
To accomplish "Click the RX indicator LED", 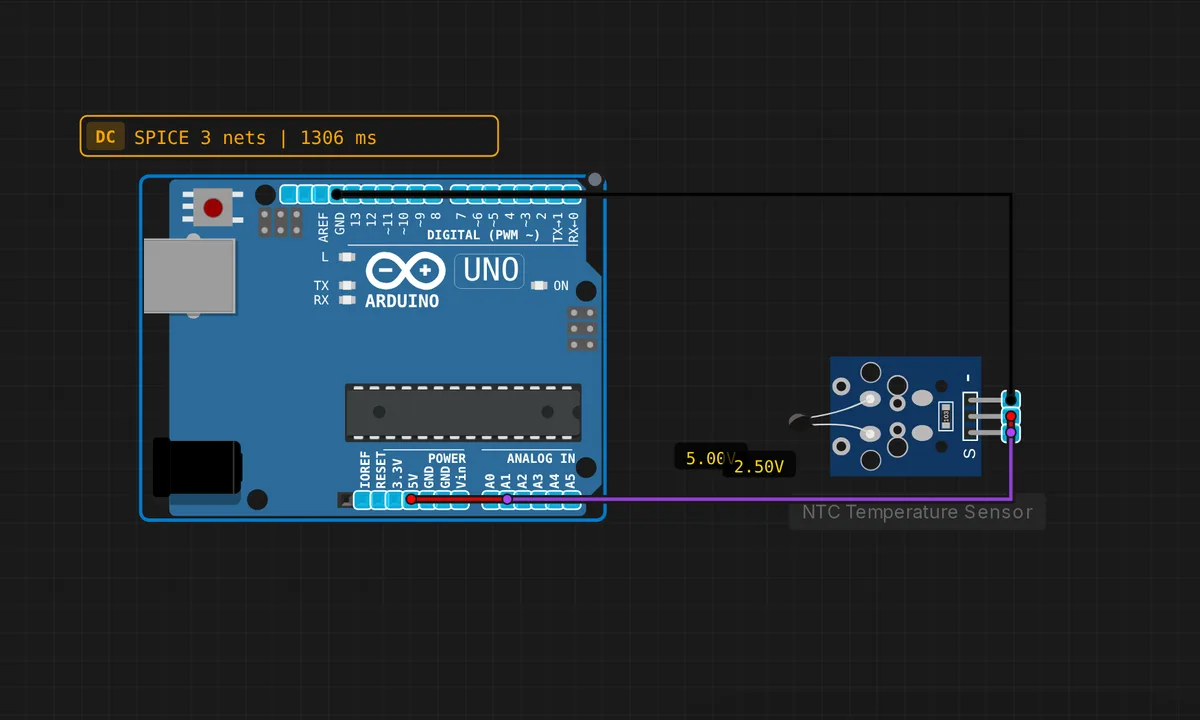I will click(347, 299).
